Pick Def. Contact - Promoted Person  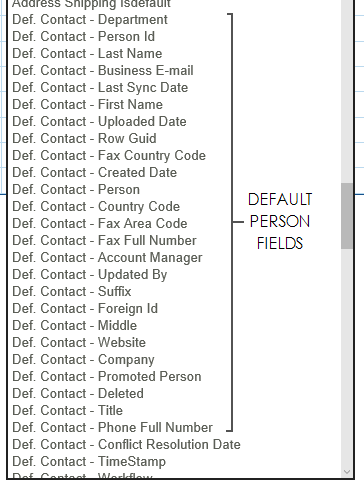tap(107, 376)
